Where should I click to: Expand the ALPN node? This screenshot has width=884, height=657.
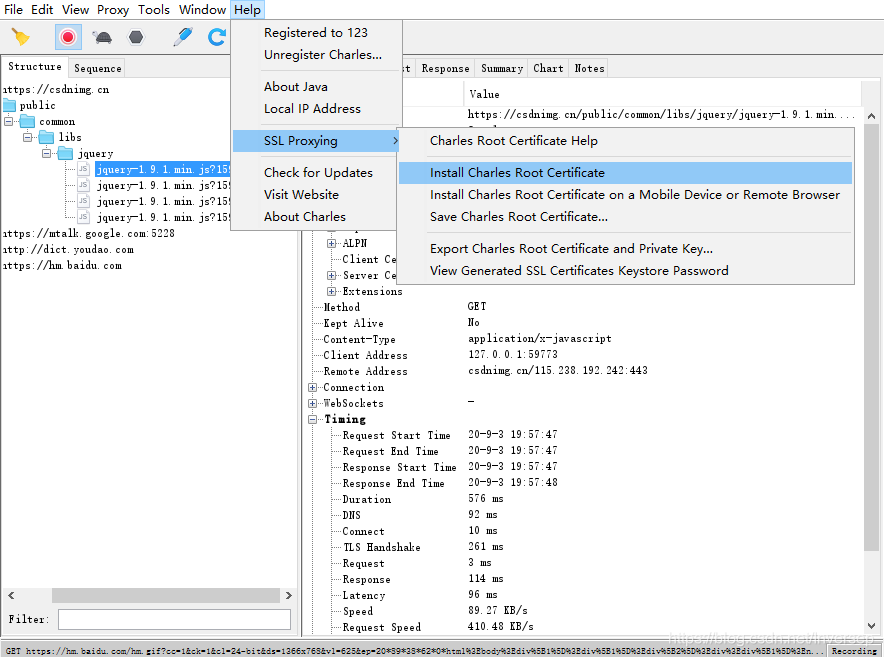tap(332, 243)
